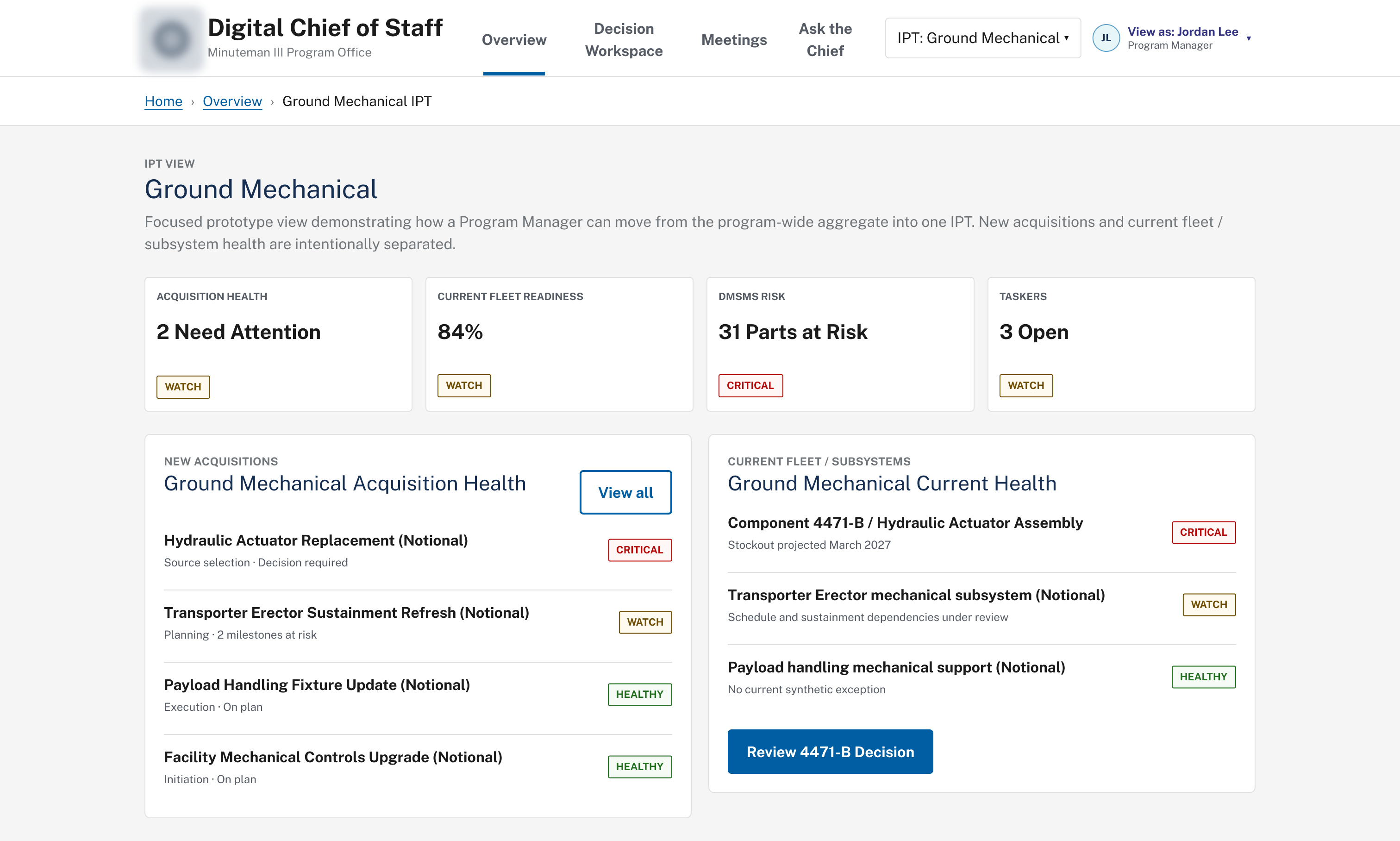Viewport: 1400px width, 841px height.
Task: Open the IPT: Ground Mechanical selector
Action: 982,38
